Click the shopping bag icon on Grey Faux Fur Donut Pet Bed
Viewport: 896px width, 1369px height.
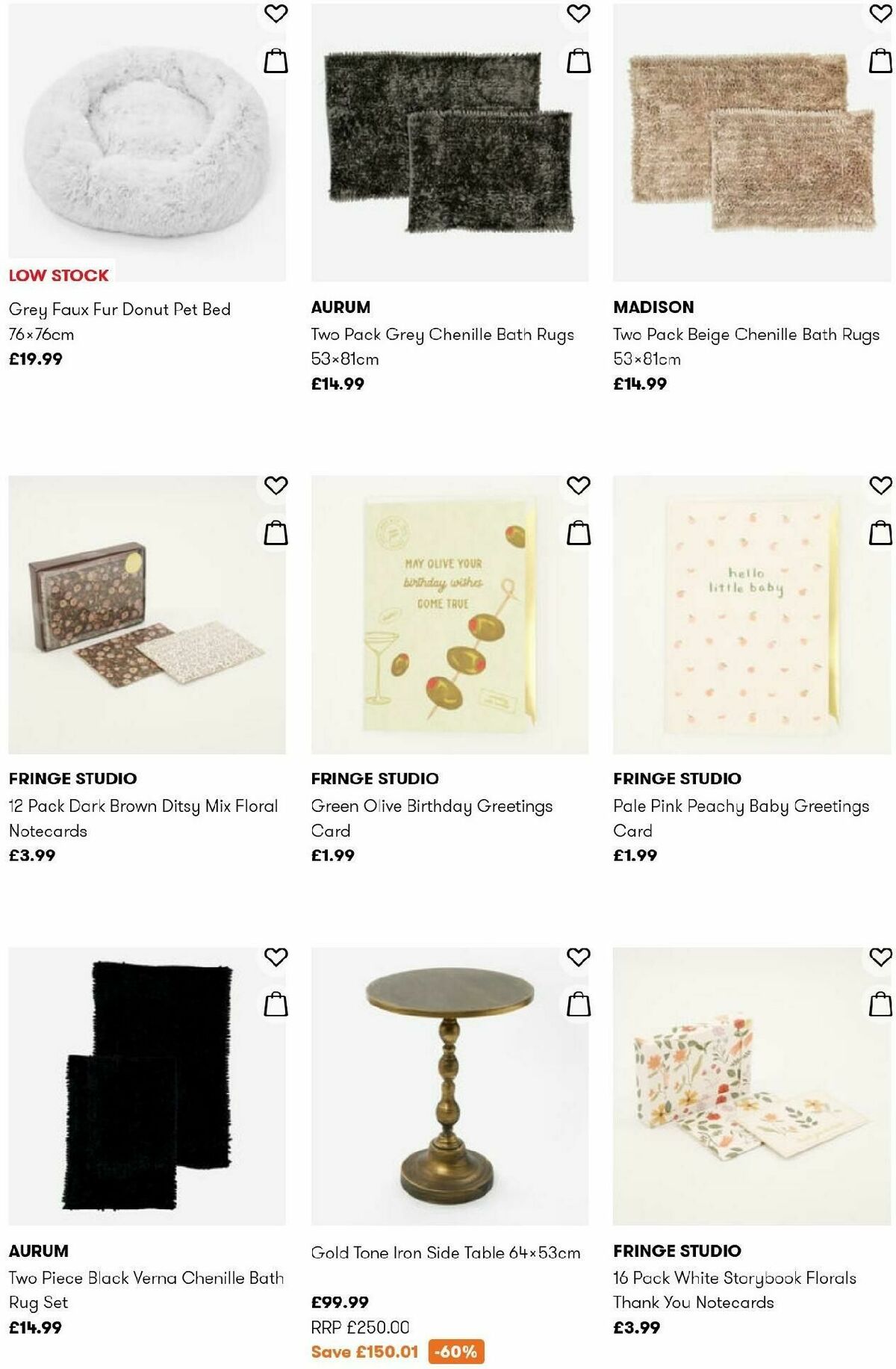(x=276, y=60)
